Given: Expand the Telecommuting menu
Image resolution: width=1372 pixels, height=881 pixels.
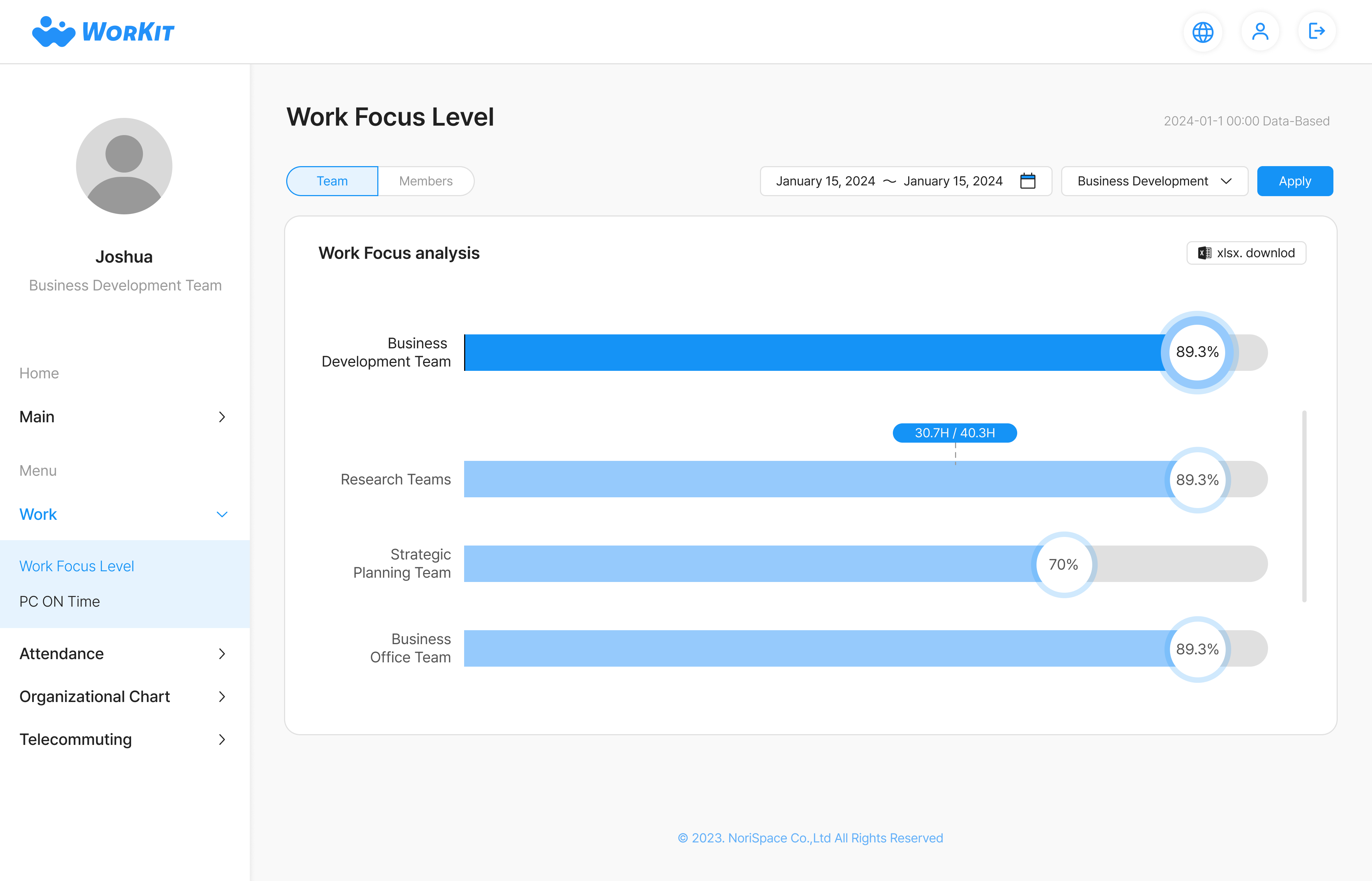Looking at the screenshot, I should click(222, 740).
